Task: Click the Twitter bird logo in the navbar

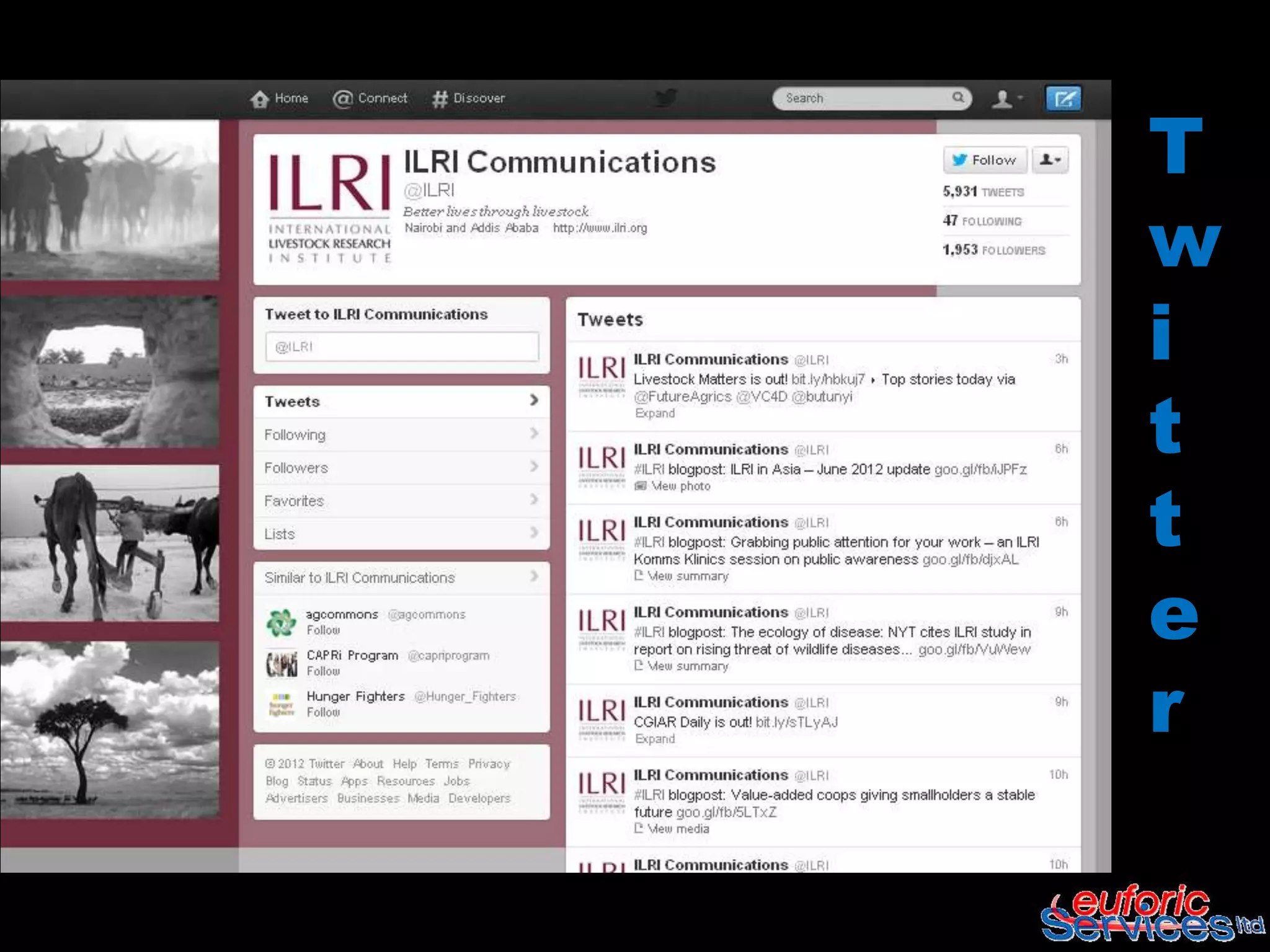Action: coord(666,98)
